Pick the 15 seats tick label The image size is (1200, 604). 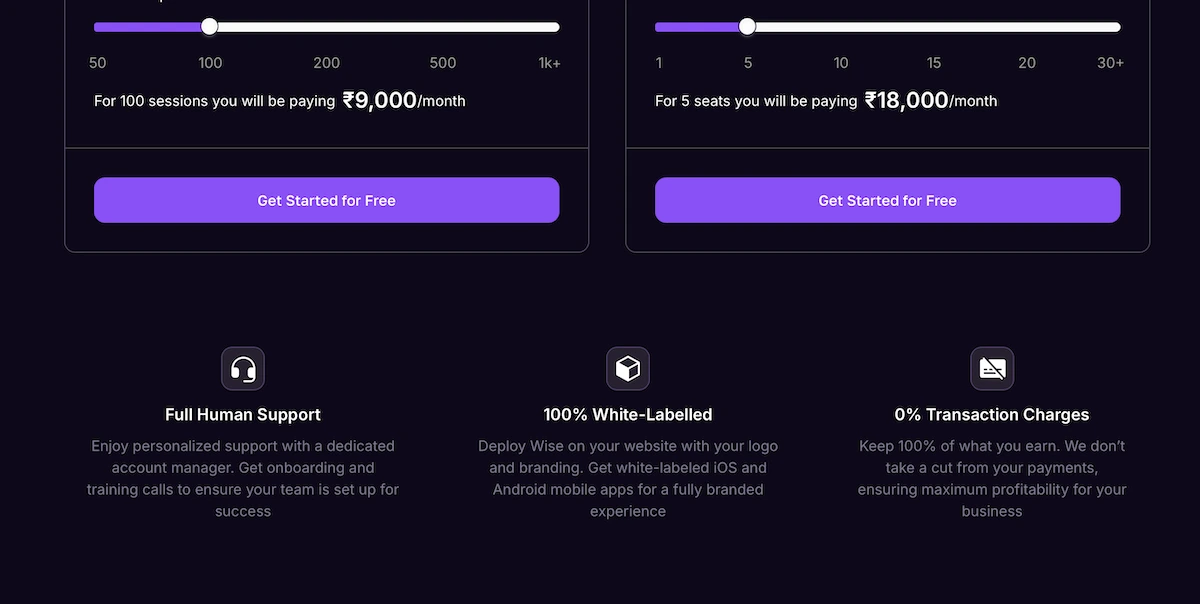click(x=934, y=63)
